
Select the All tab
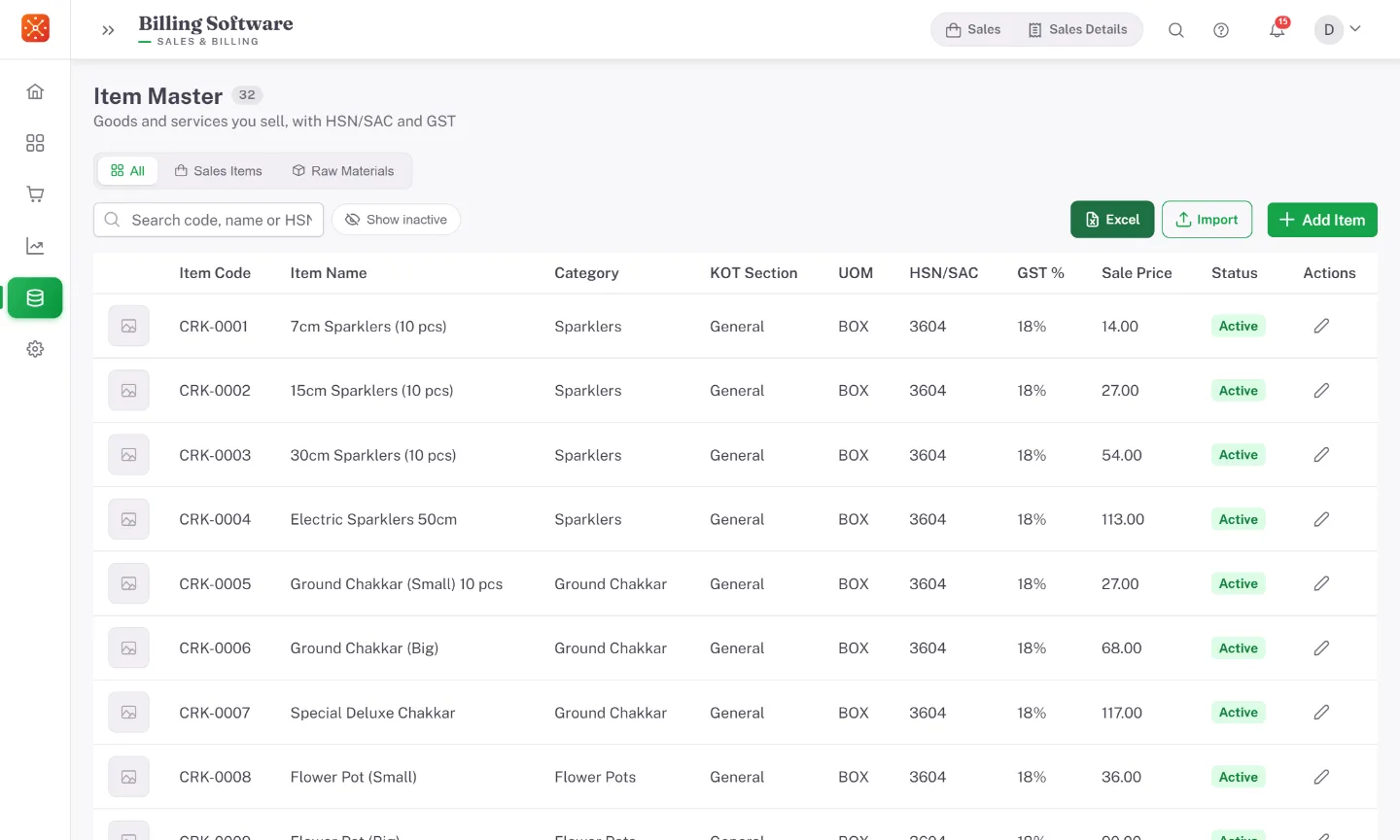click(x=127, y=171)
